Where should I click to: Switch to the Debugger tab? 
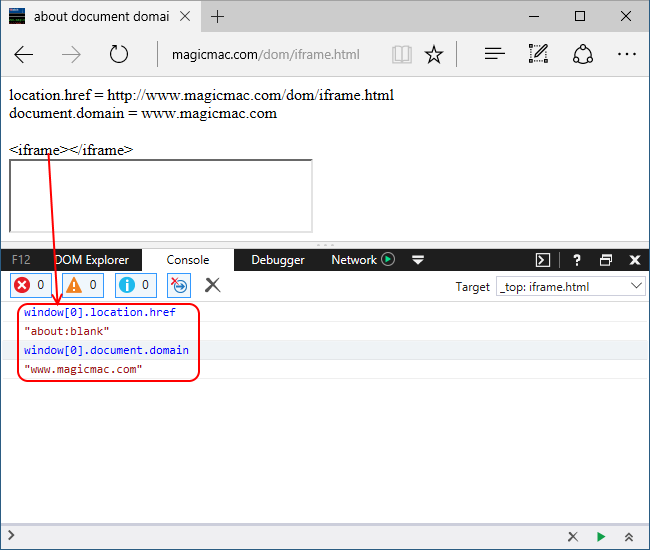point(278,260)
